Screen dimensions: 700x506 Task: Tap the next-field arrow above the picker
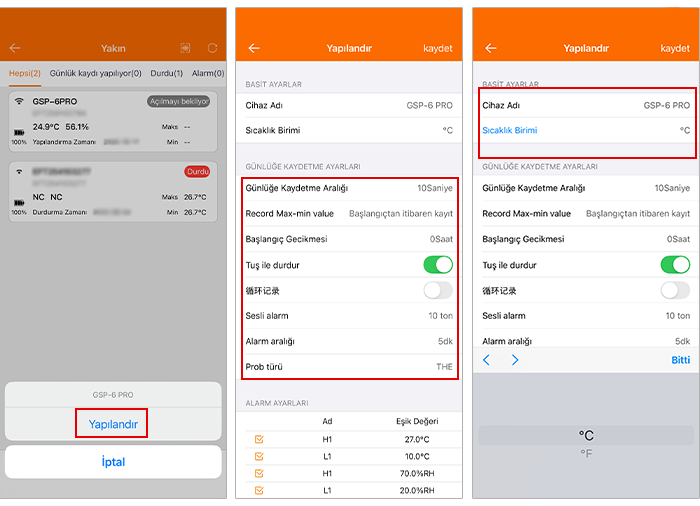(x=515, y=360)
